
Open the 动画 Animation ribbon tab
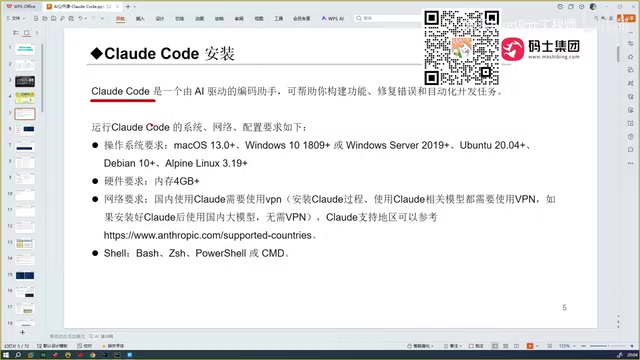[200, 19]
